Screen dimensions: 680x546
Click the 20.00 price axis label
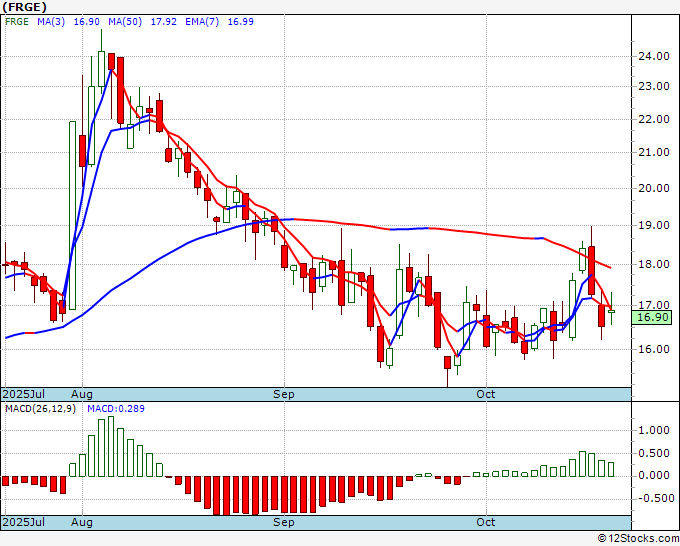(654, 188)
